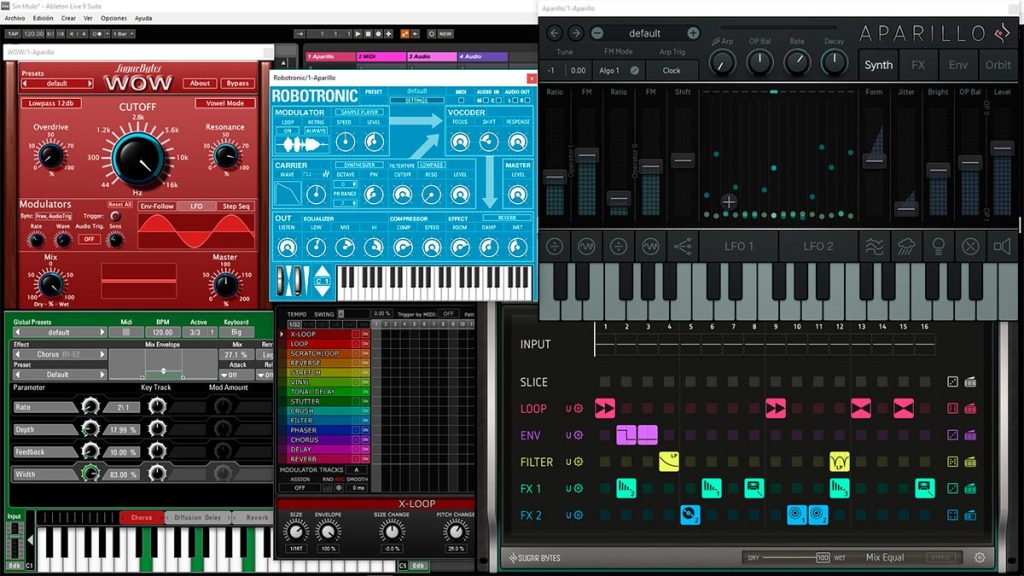Screen dimensions: 1024x576
Task: Click the rain cloud icon in Aparillo
Action: (906, 246)
